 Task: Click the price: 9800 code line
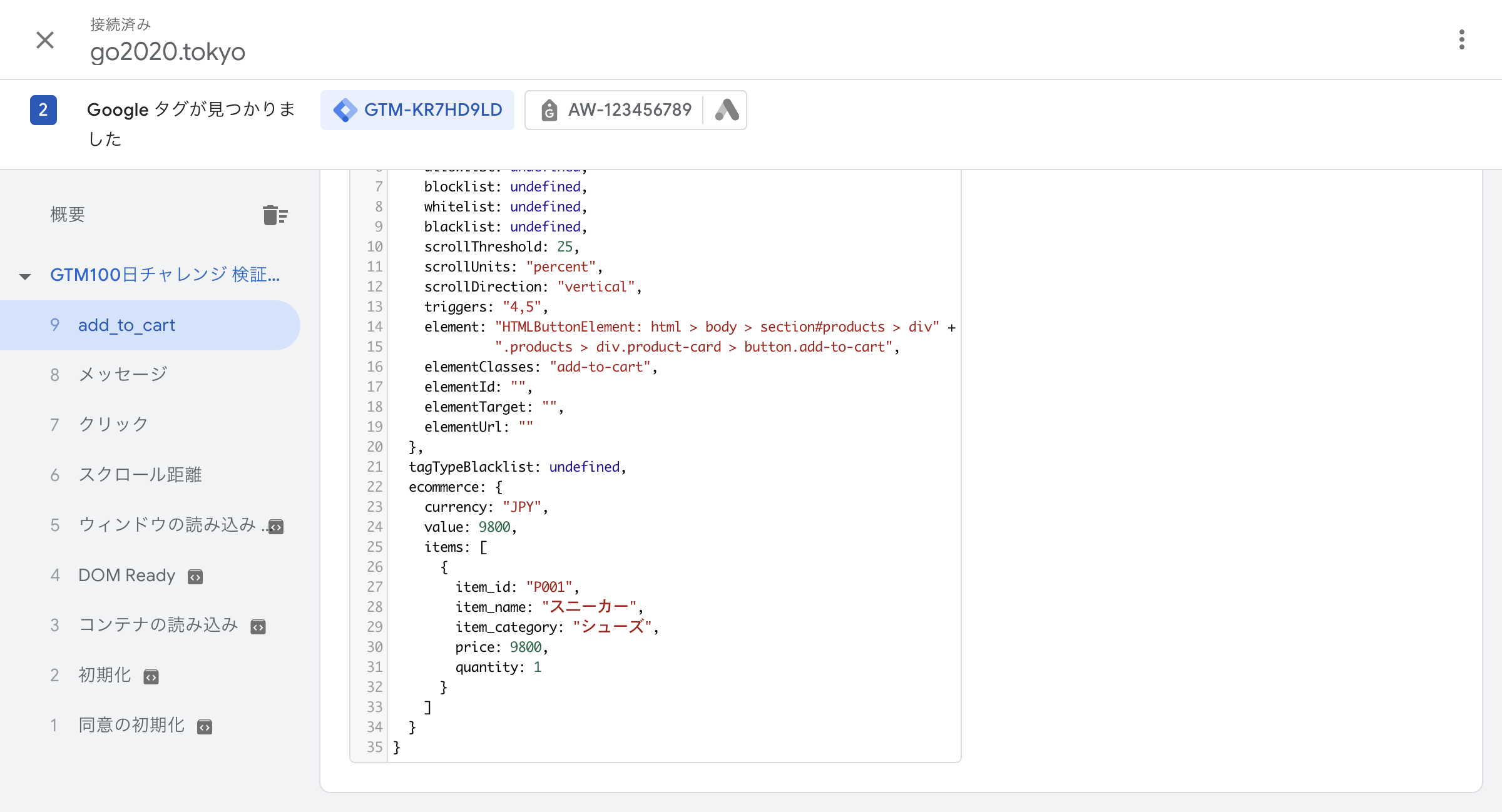(501, 647)
